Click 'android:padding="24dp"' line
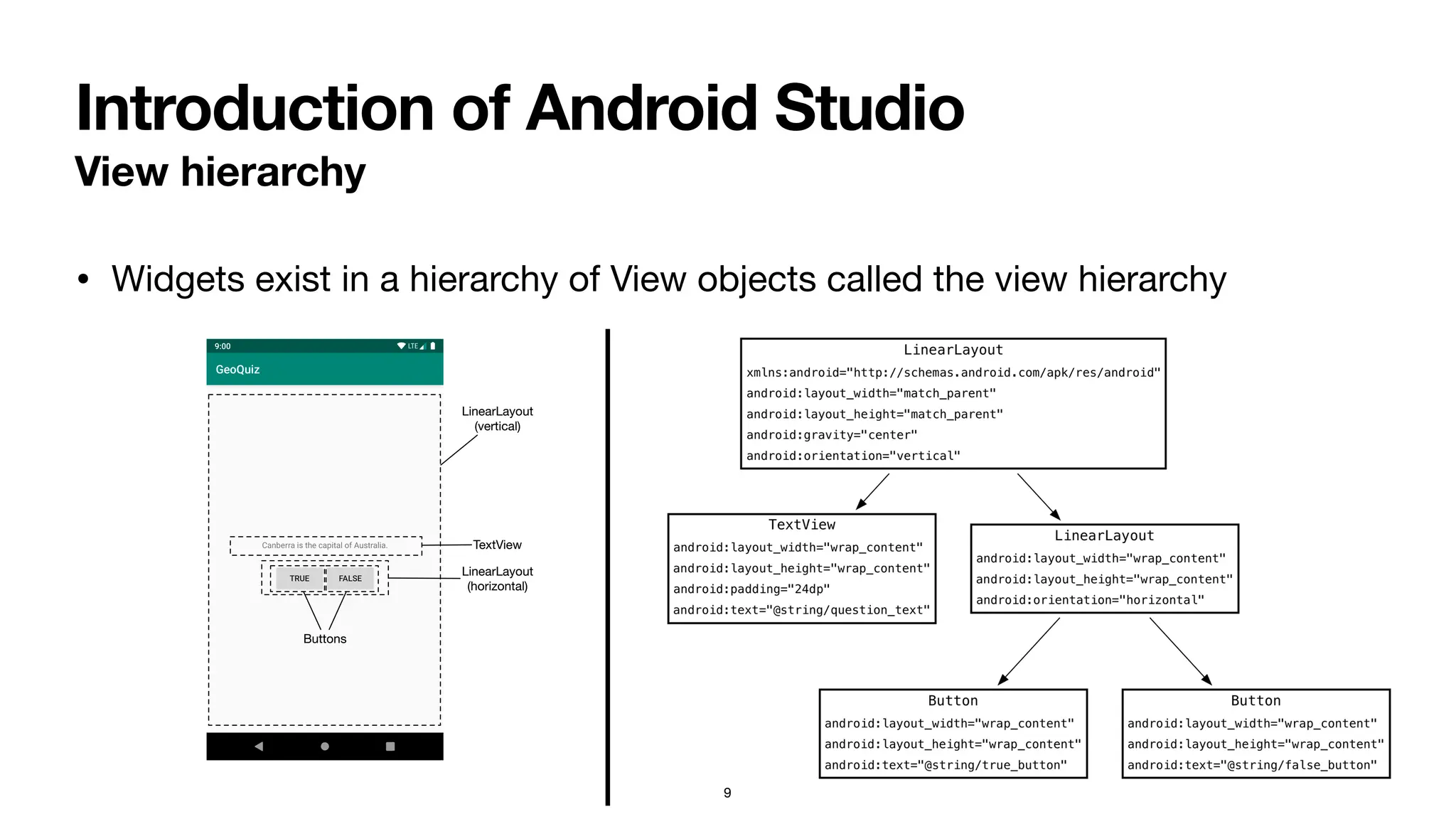The height and width of the screenshot is (819, 1456). point(751,589)
